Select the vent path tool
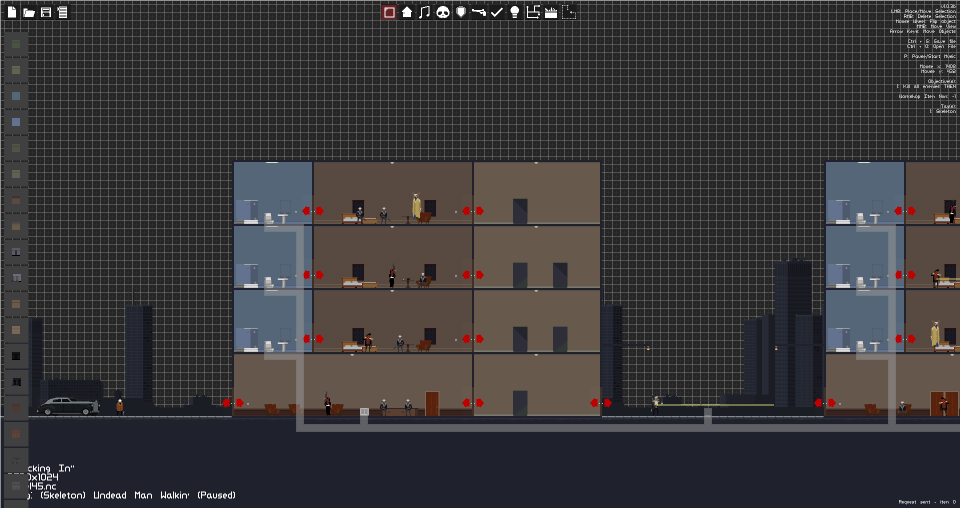This screenshot has height=508, width=960. tap(533, 12)
